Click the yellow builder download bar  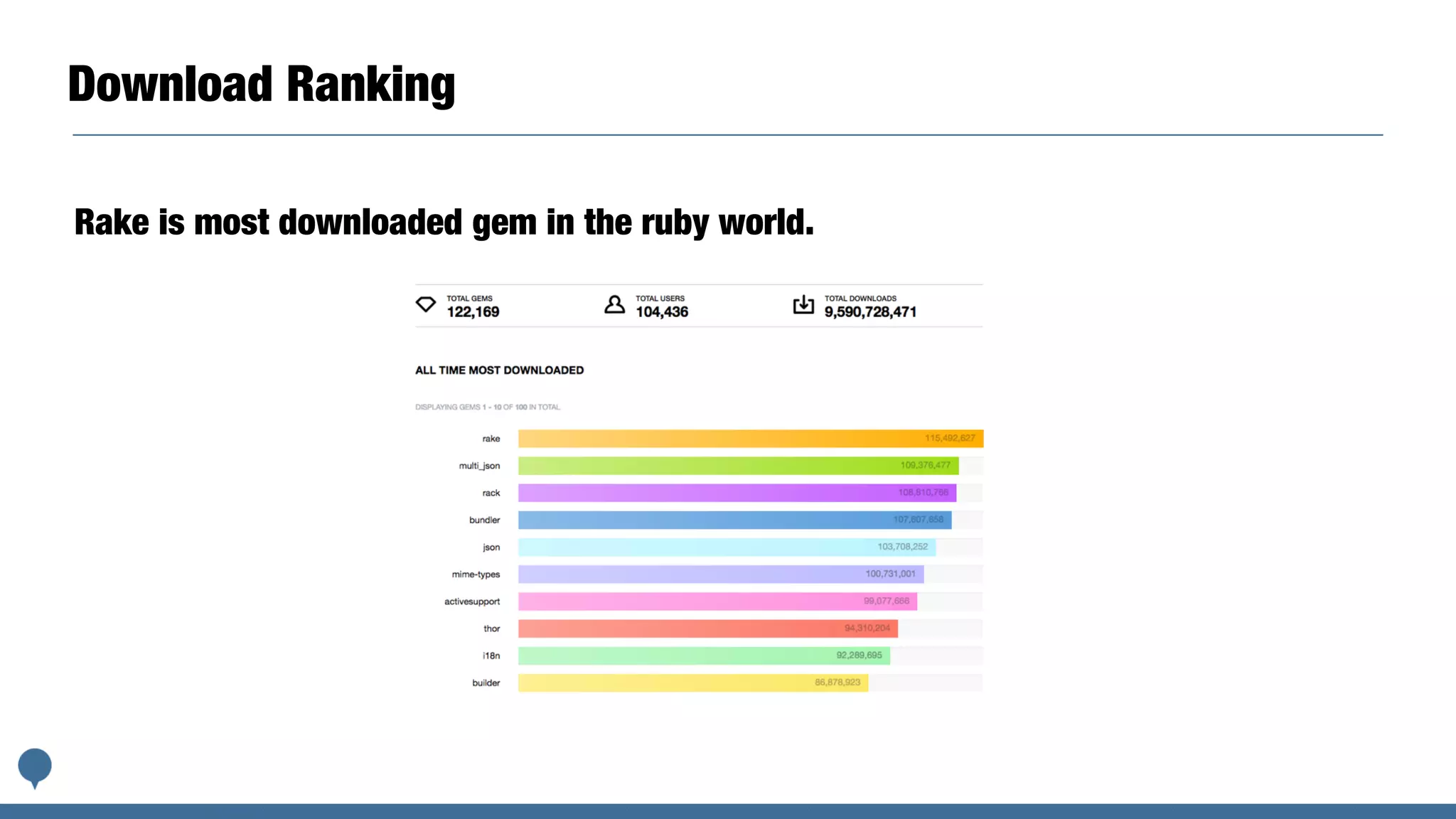[693, 682]
